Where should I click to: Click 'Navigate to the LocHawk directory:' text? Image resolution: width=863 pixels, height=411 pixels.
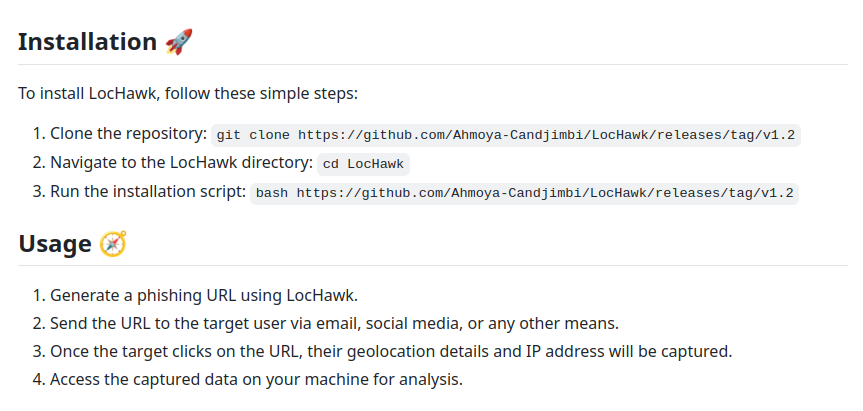click(181, 163)
